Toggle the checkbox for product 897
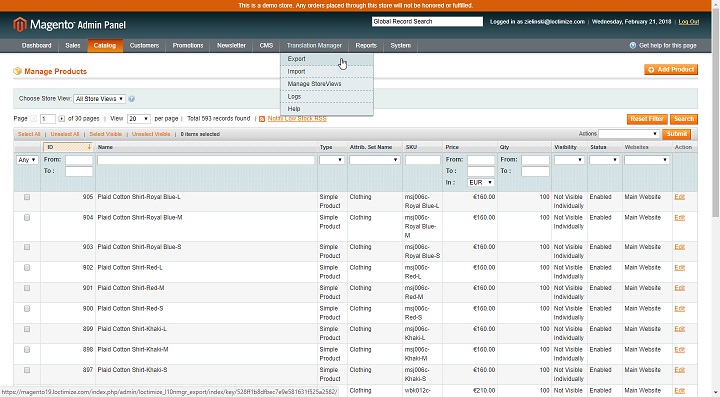The image size is (720, 397). click(x=27, y=370)
